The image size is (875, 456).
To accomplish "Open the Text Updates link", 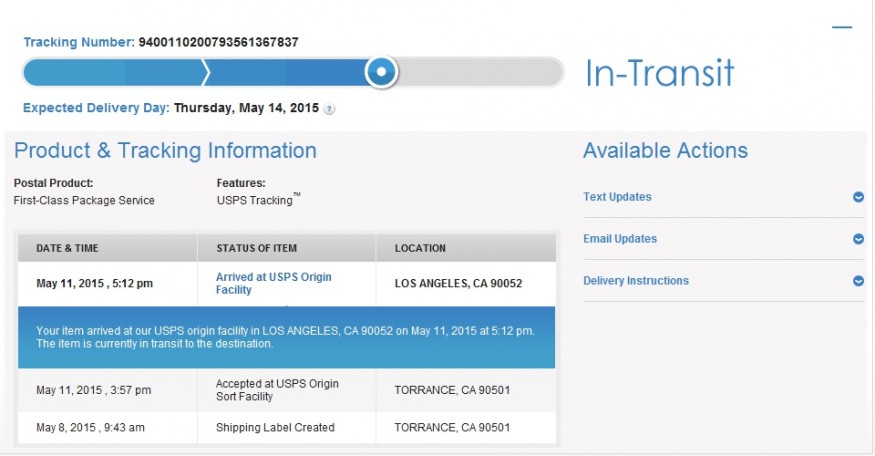I will click(x=617, y=197).
